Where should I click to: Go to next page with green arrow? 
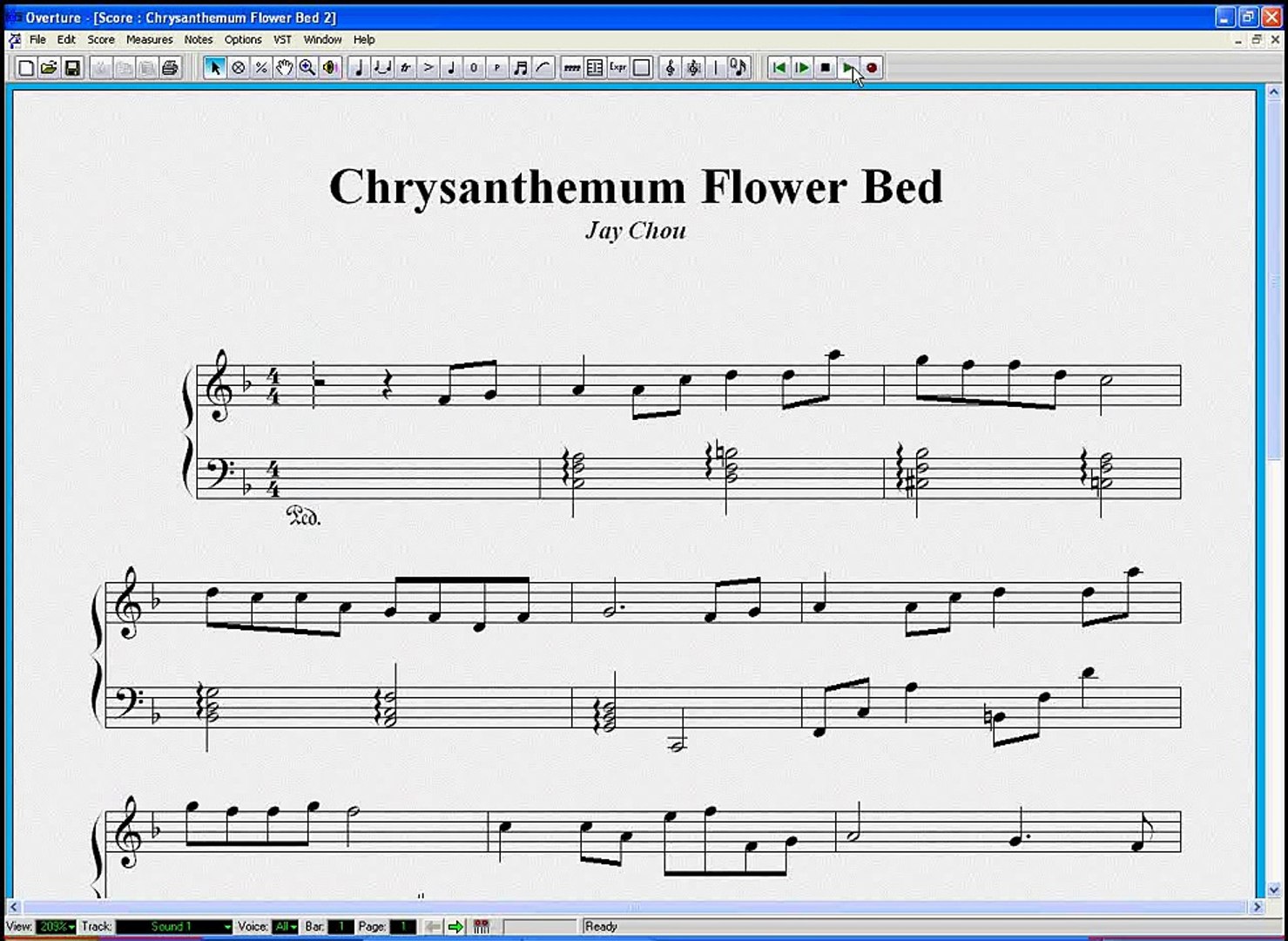click(455, 927)
